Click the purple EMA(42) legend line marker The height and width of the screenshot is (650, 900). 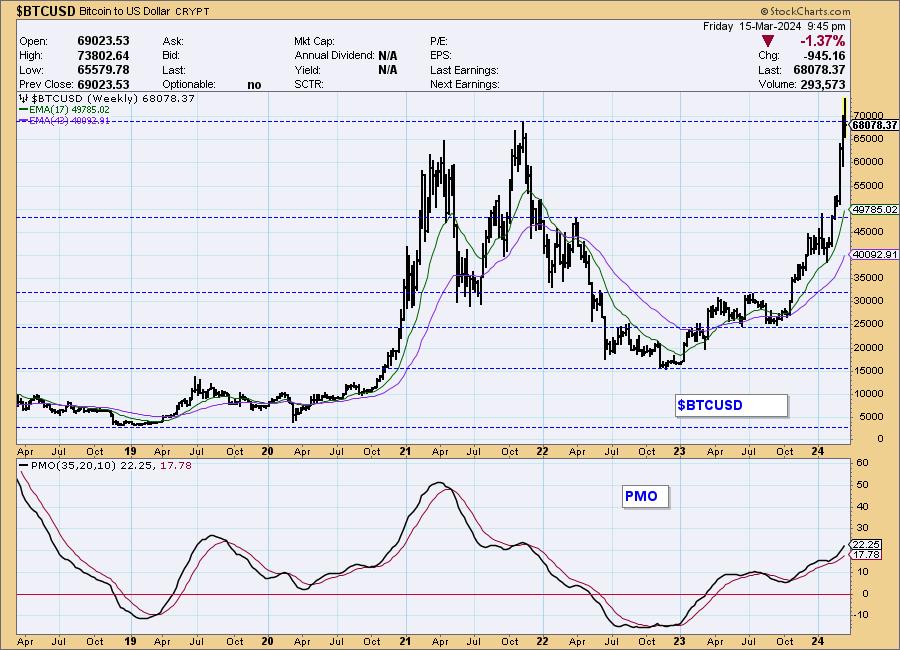tap(24, 121)
